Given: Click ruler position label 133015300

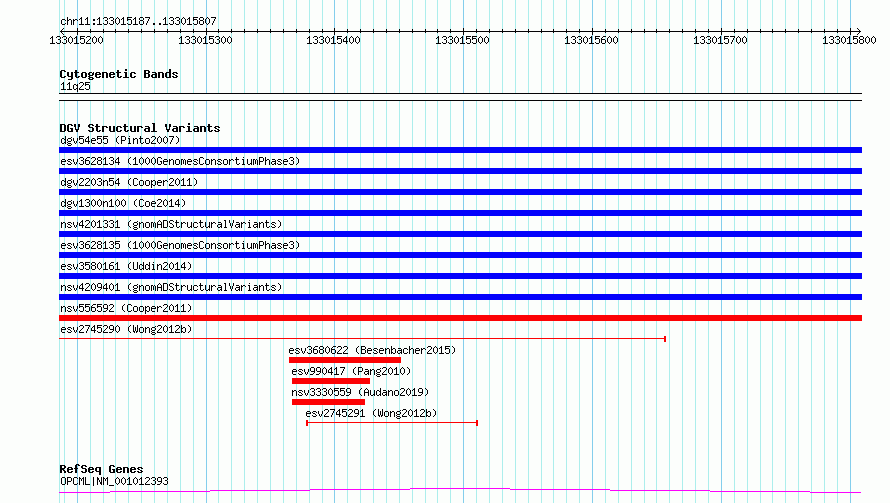Looking at the screenshot, I should [205, 40].
